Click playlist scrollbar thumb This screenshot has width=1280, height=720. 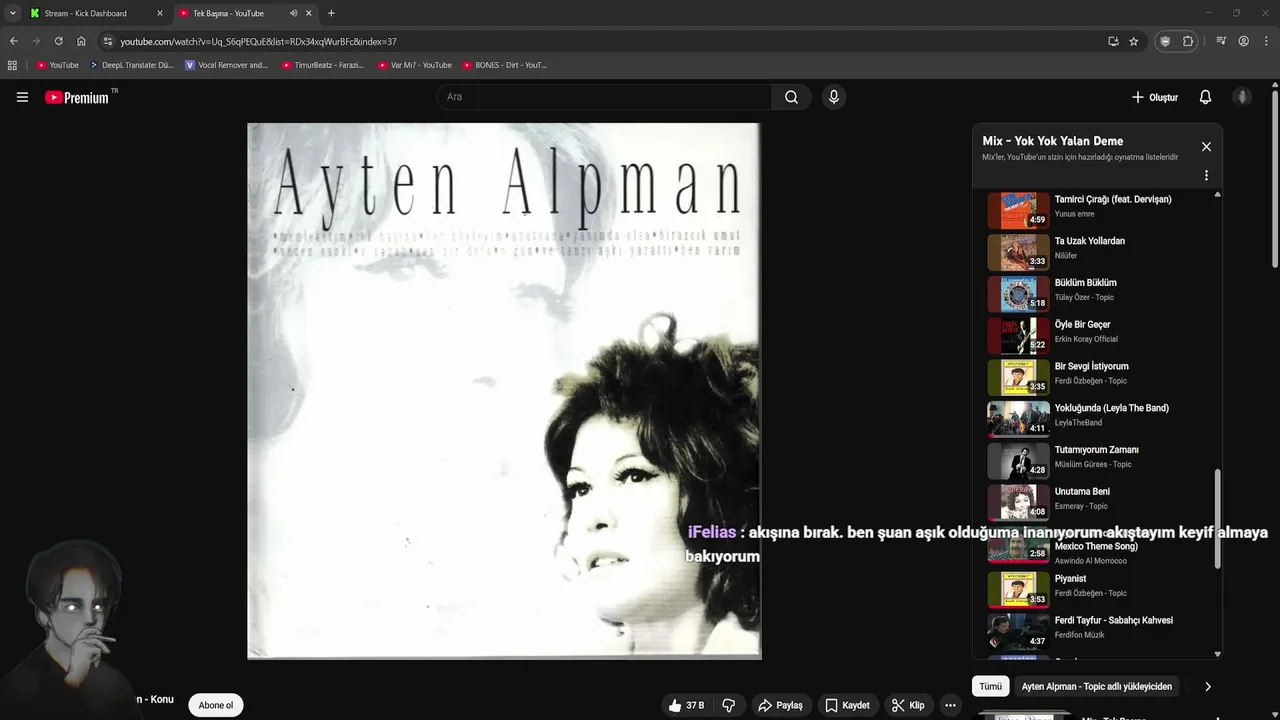point(1217,518)
